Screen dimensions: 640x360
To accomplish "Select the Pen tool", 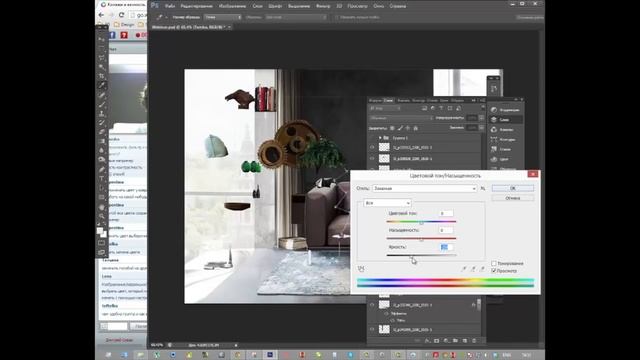I will pyautogui.click(x=102, y=169).
